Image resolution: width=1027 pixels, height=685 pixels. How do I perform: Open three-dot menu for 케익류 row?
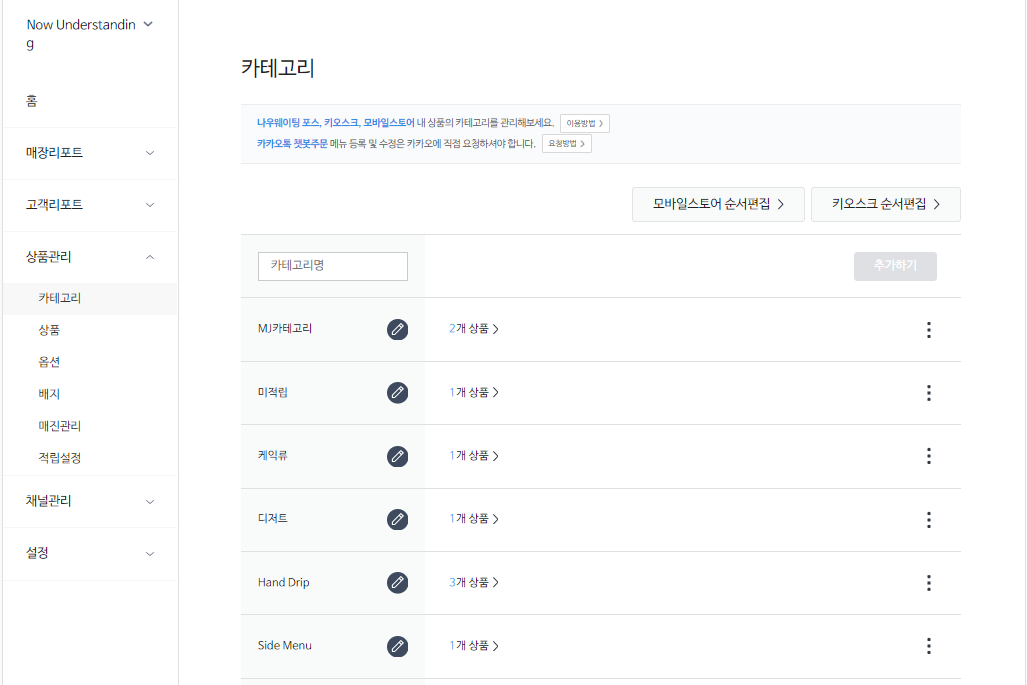(x=928, y=456)
